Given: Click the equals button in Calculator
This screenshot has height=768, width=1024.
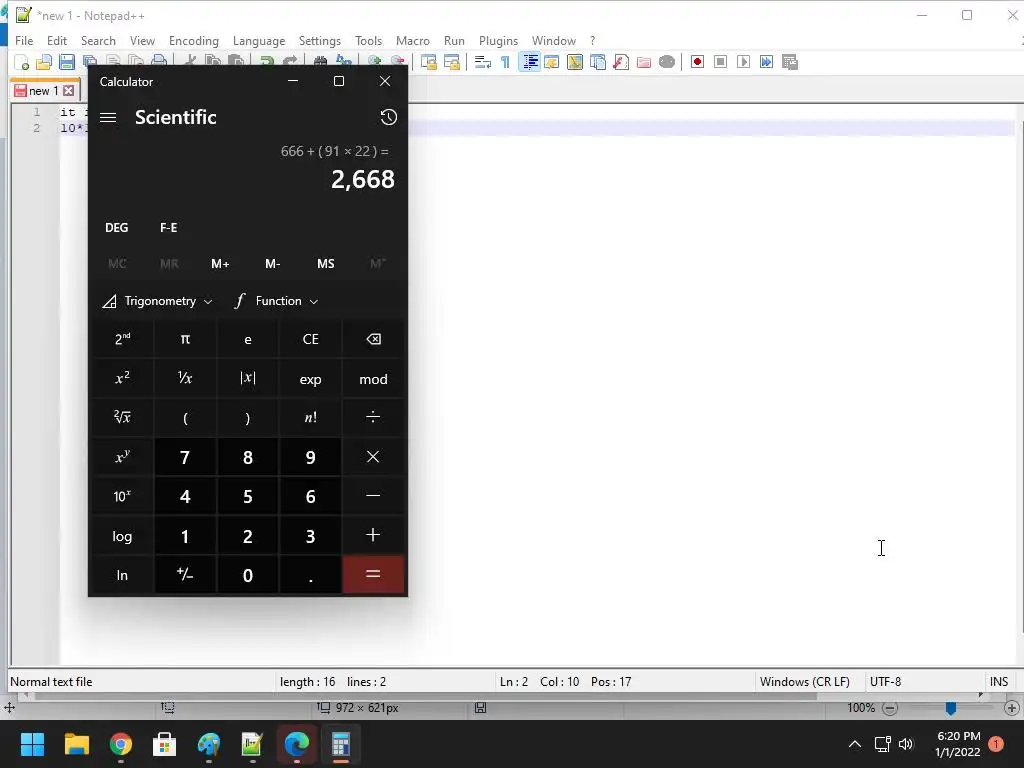Looking at the screenshot, I should (x=373, y=575).
